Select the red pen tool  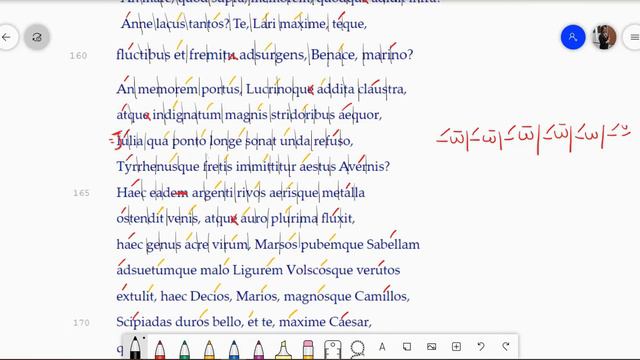point(160,349)
